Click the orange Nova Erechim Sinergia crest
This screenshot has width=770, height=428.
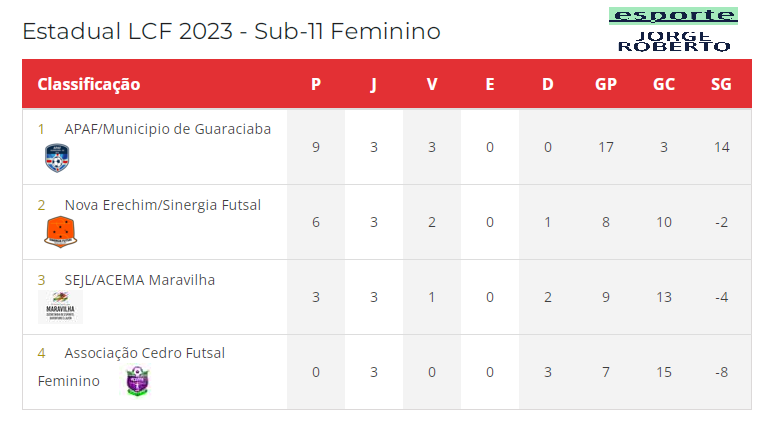(60, 232)
